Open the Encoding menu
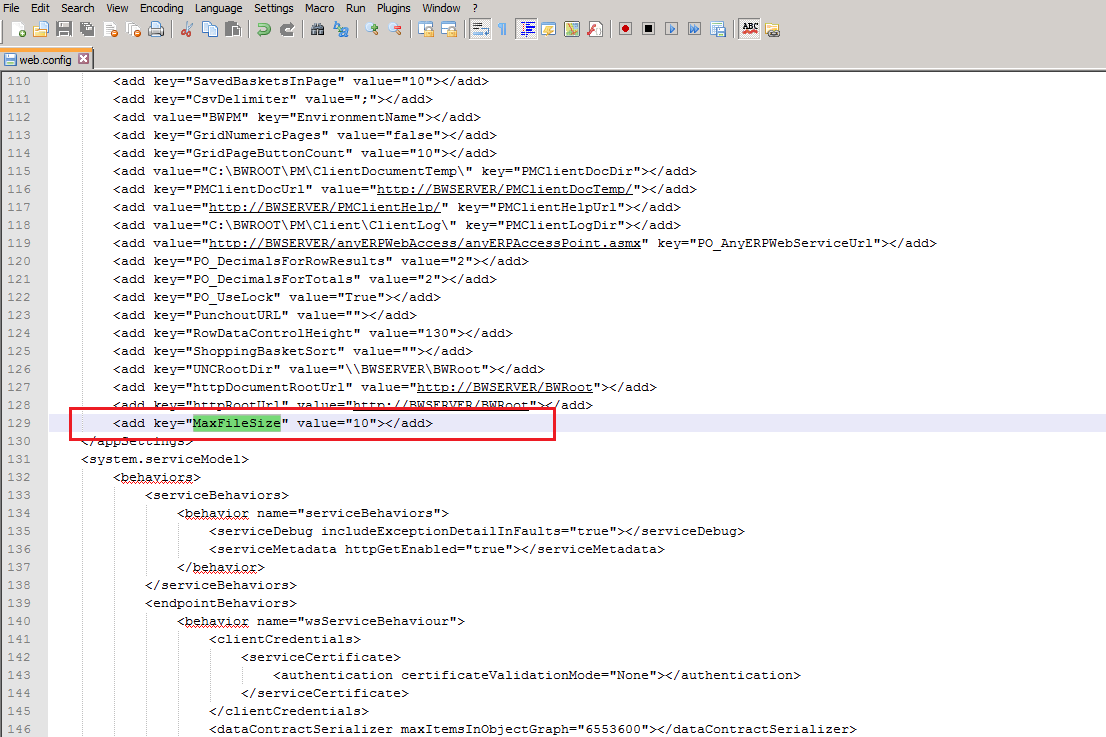The width and height of the screenshot is (1106, 737). (x=162, y=8)
